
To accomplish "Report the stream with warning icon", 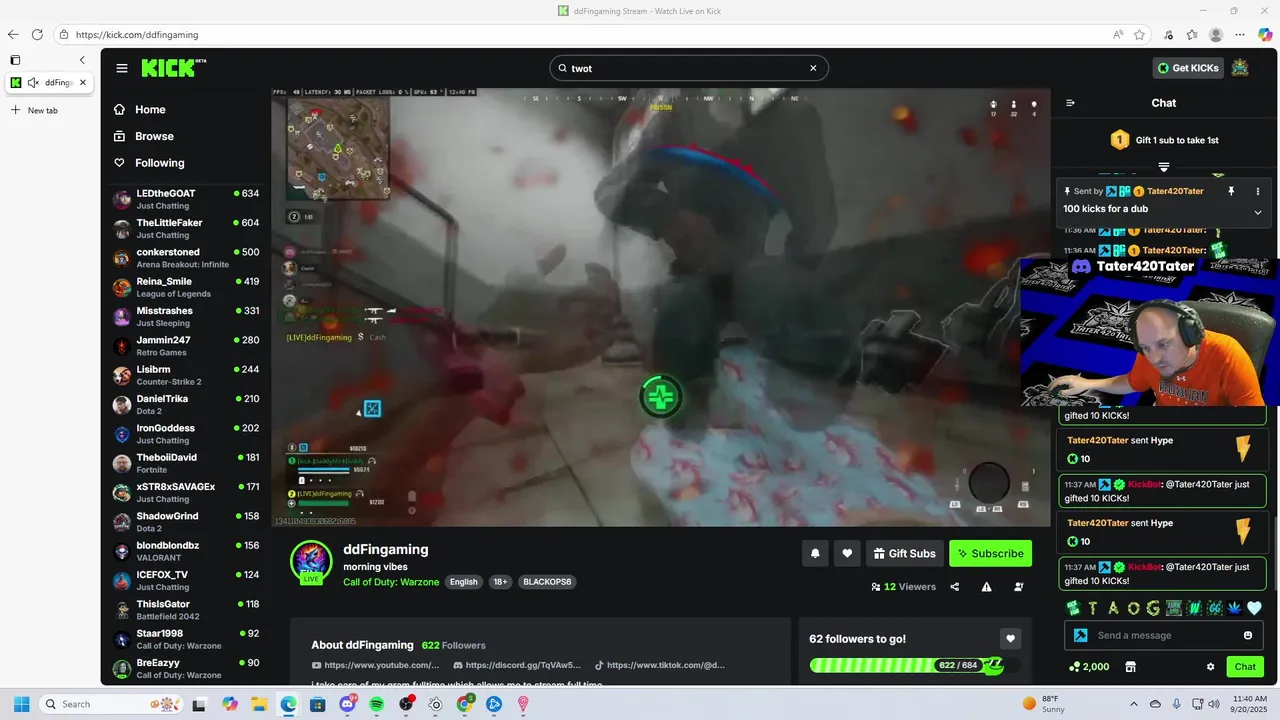I will (987, 587).
